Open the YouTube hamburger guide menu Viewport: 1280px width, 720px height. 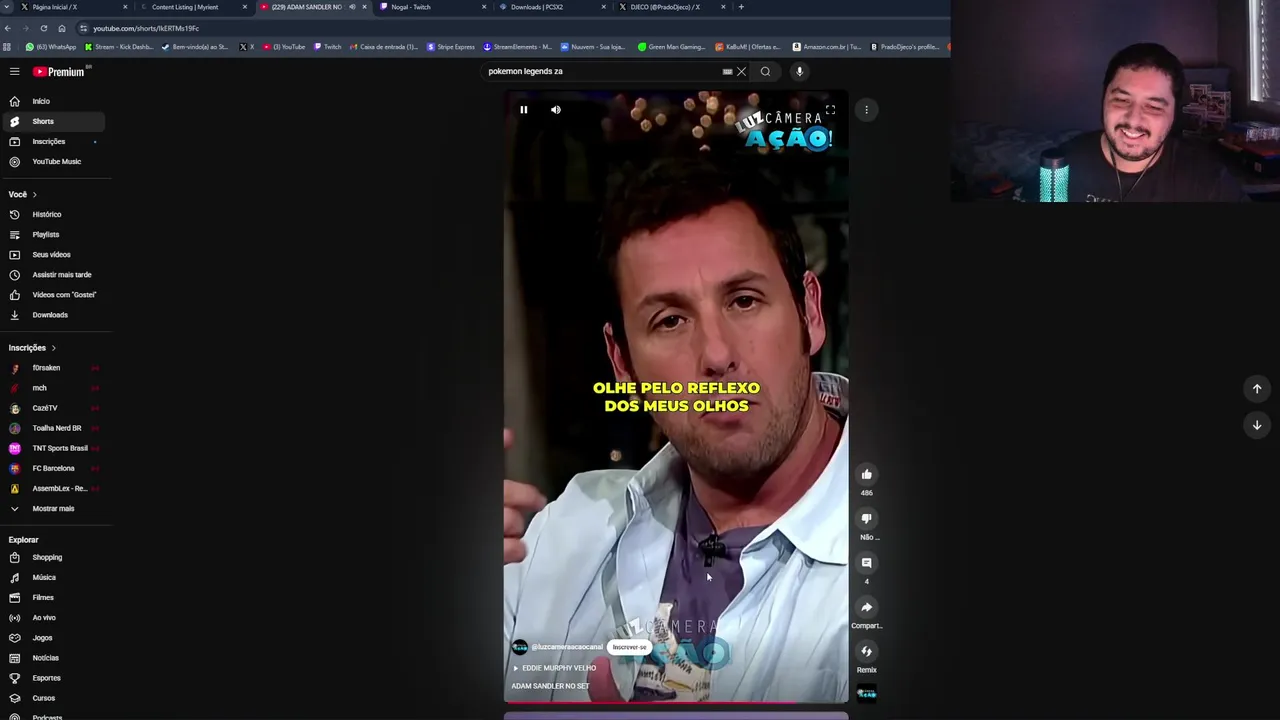[14, 71]
